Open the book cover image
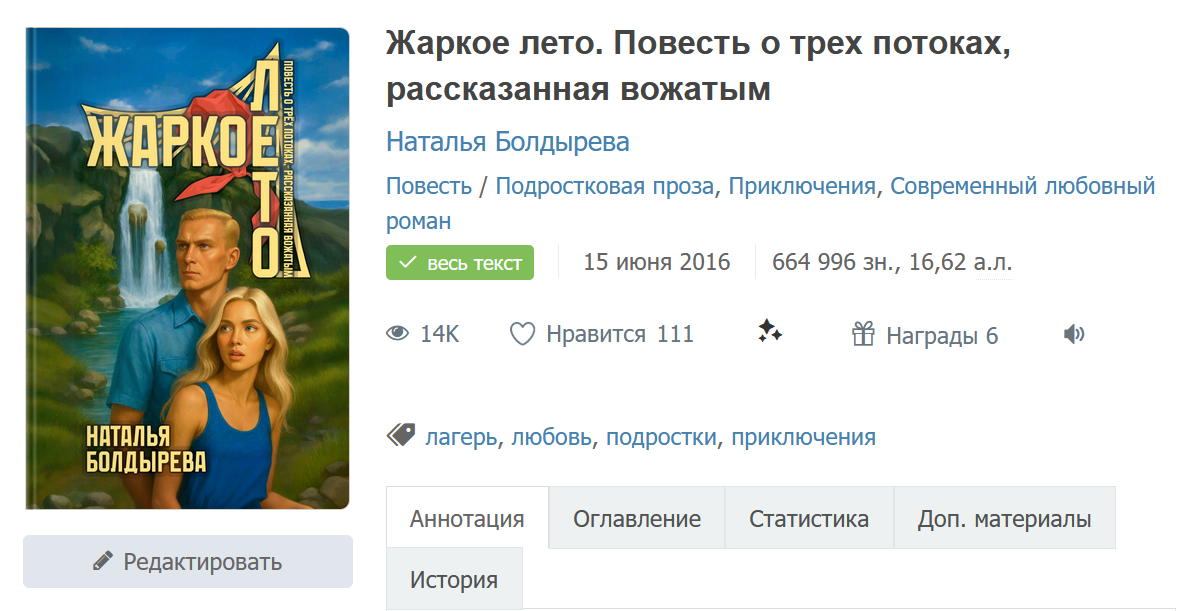 187,268
